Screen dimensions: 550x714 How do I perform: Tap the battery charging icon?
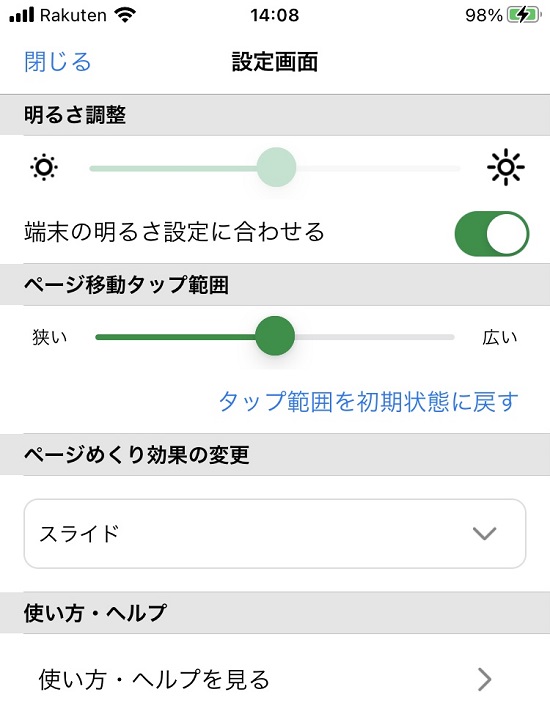[524, 15]
